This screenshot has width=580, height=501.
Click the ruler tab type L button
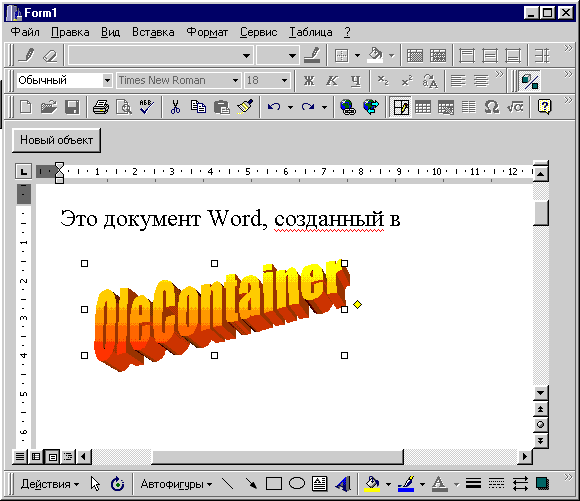coord(23,172)
